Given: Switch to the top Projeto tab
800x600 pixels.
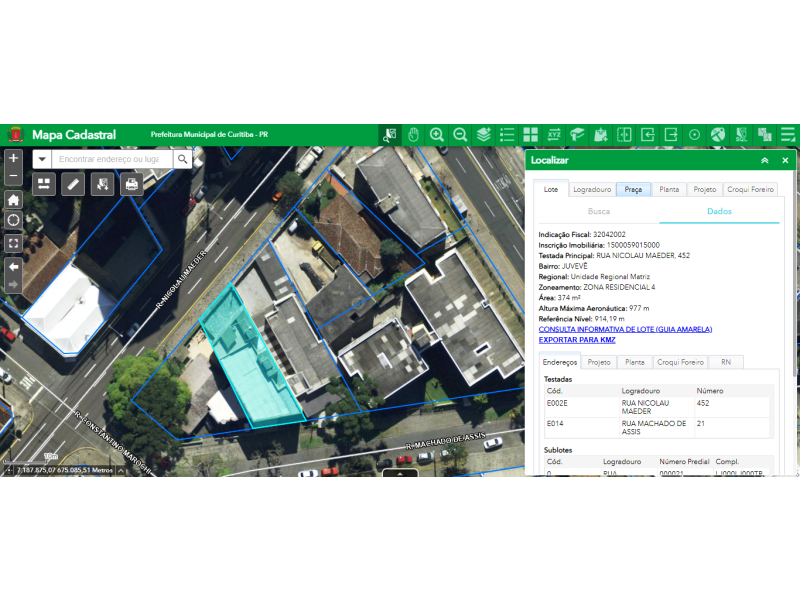Looking at the screenshot, I should (x=705, y=189).
